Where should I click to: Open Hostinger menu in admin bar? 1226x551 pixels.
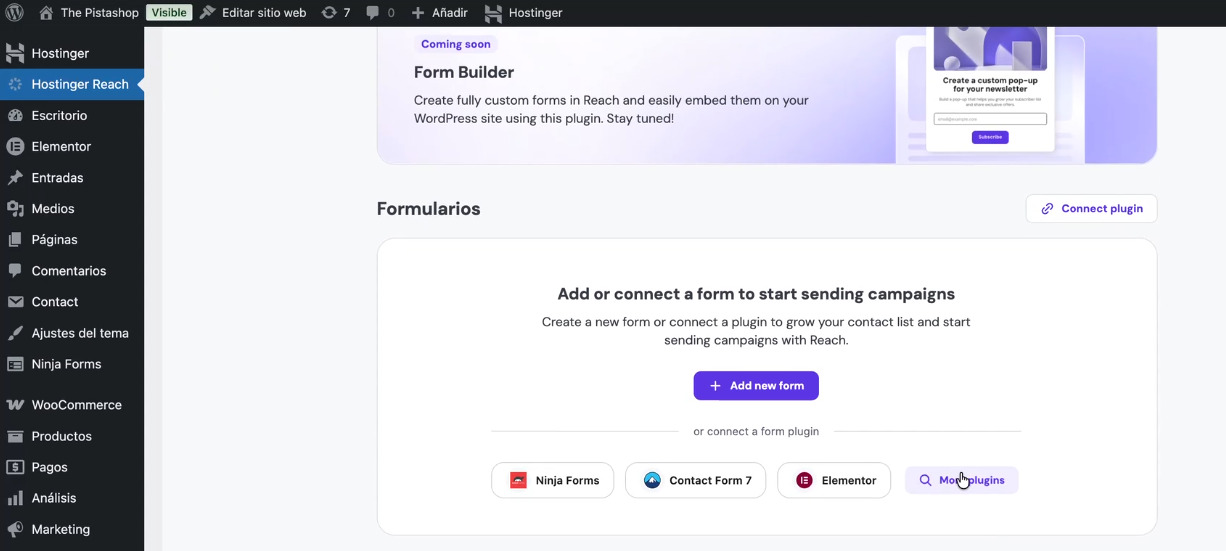[x=524, y=13]
